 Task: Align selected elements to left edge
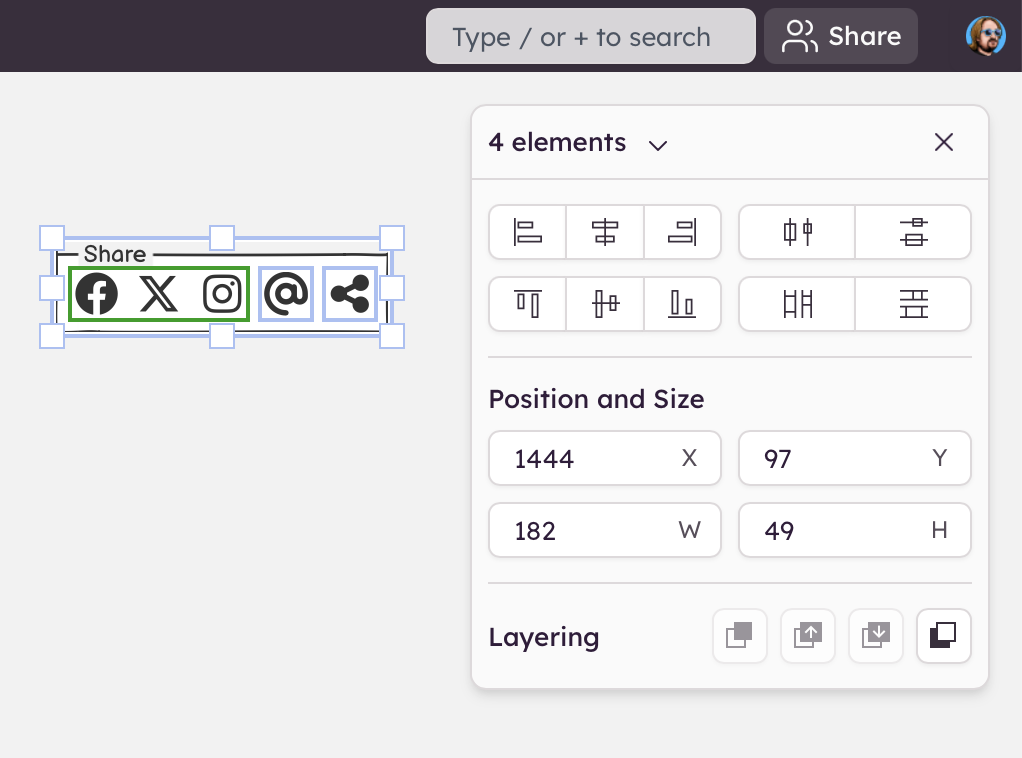click(527, 232)
